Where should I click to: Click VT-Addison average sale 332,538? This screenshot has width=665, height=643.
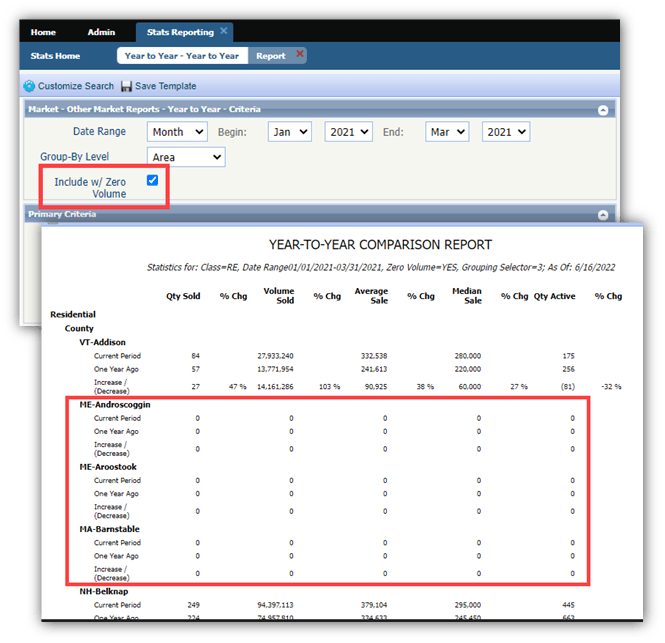pyautogui.click(x=374, y=356)
